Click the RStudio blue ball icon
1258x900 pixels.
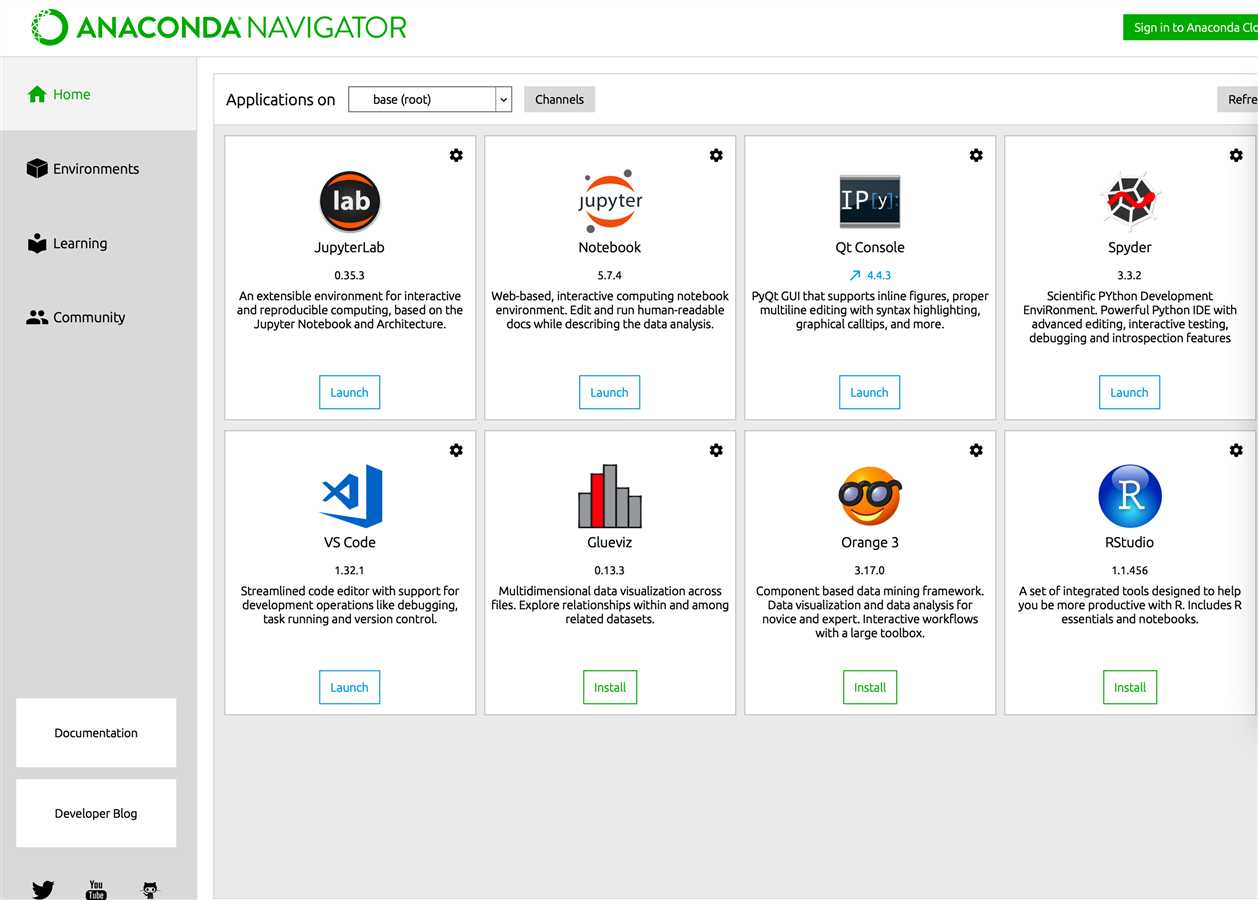click(x=1130, y=496)
